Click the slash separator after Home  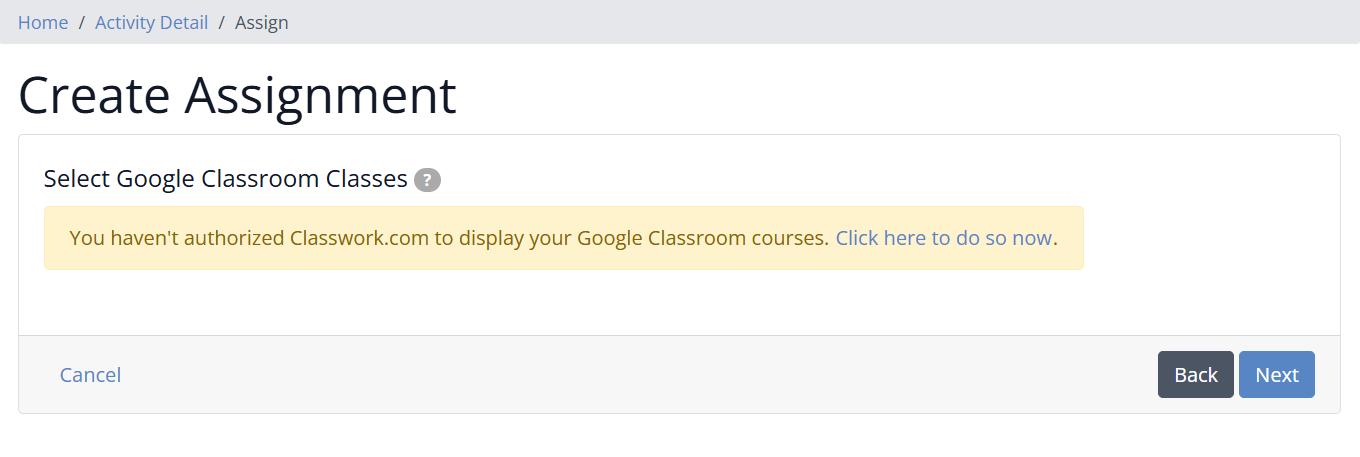click(x=82, y=22)
